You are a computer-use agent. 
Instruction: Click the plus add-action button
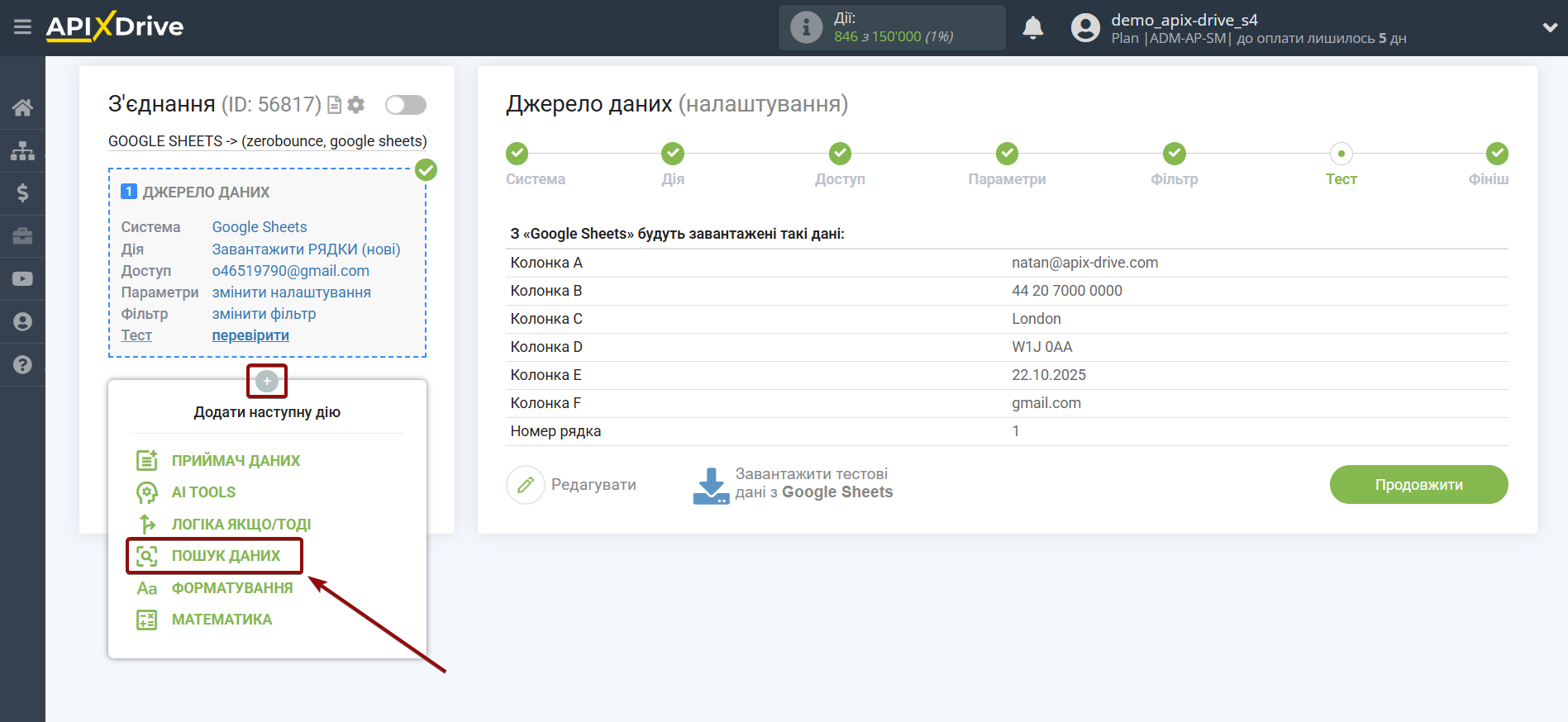[x=267, y=381]
